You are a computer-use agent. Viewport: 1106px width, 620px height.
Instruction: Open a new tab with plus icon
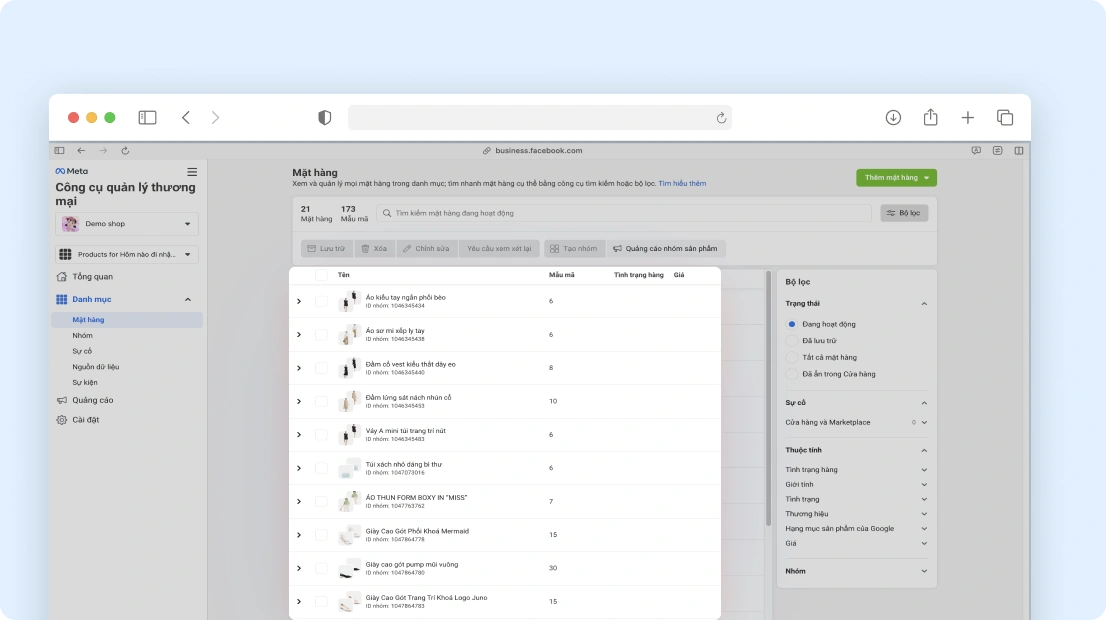pos(968,118)
